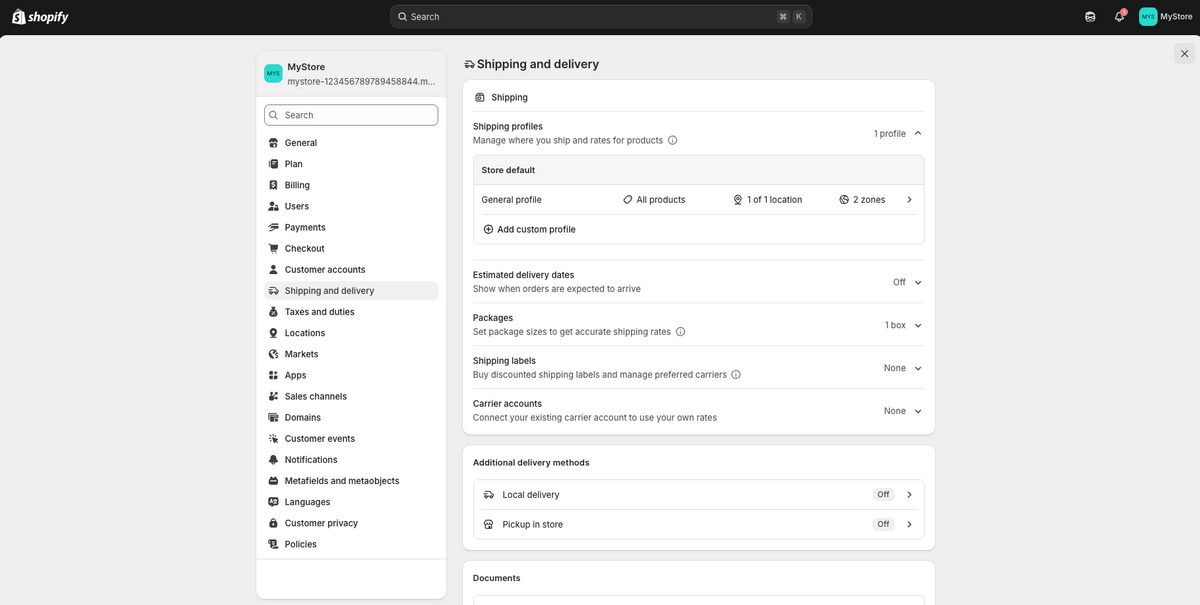This screenshot has width=1200, height=605.
Task: Click the Customer privacy lock icon
Action: point(274,523)
